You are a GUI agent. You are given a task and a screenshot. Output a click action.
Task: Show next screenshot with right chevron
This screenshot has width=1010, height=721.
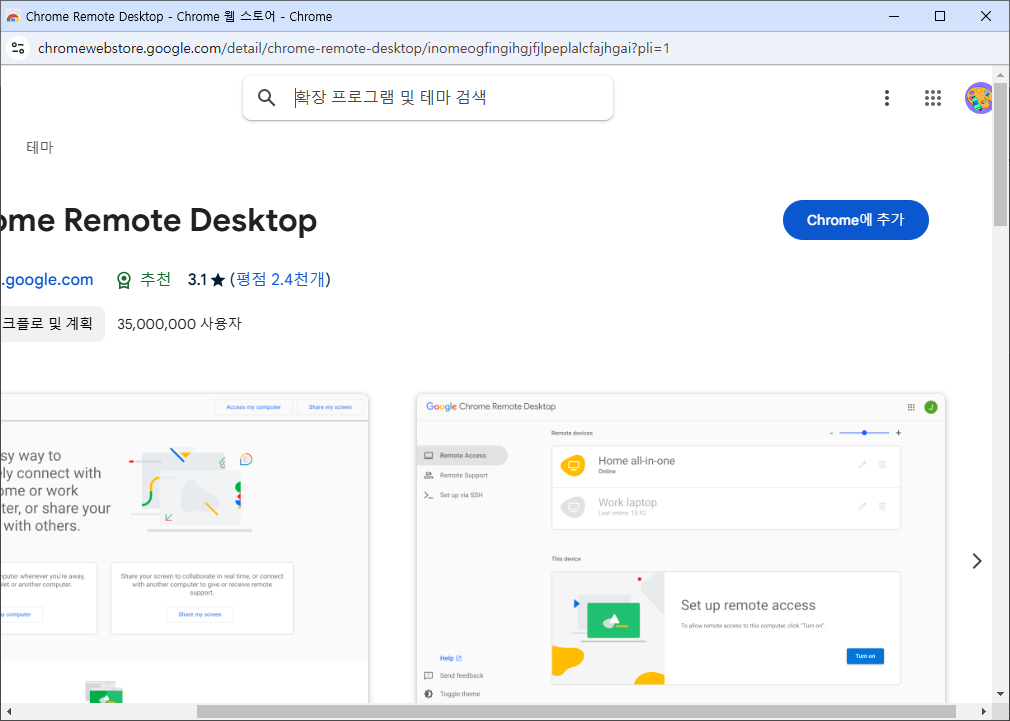tap(977, 561)
